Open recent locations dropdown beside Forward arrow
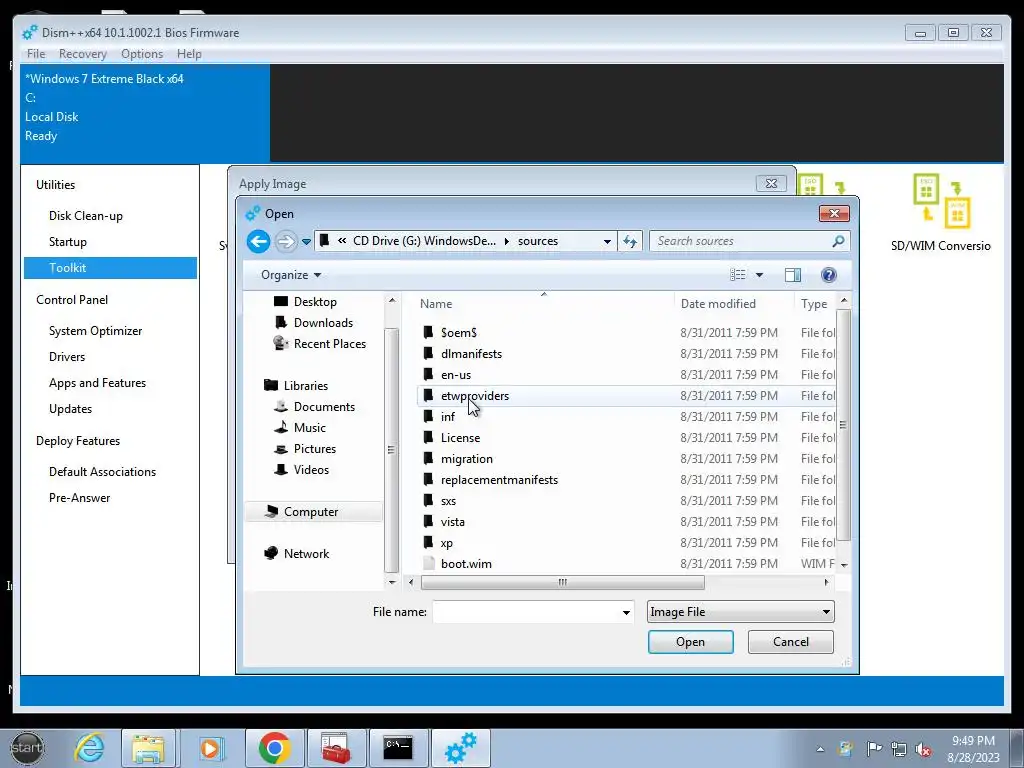This screenshot has height=768, width=1024. pyautogui.click(x=306, y=242)
